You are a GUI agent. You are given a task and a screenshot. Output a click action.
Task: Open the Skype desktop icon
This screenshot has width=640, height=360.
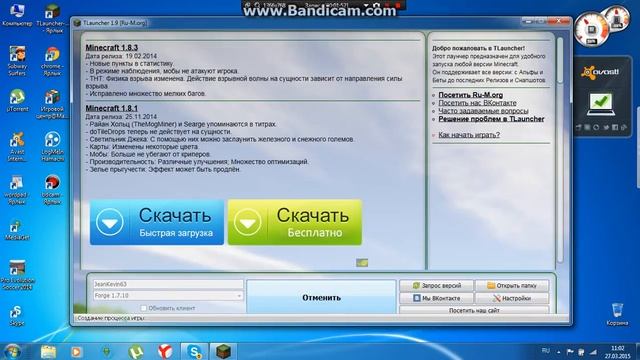17,315
